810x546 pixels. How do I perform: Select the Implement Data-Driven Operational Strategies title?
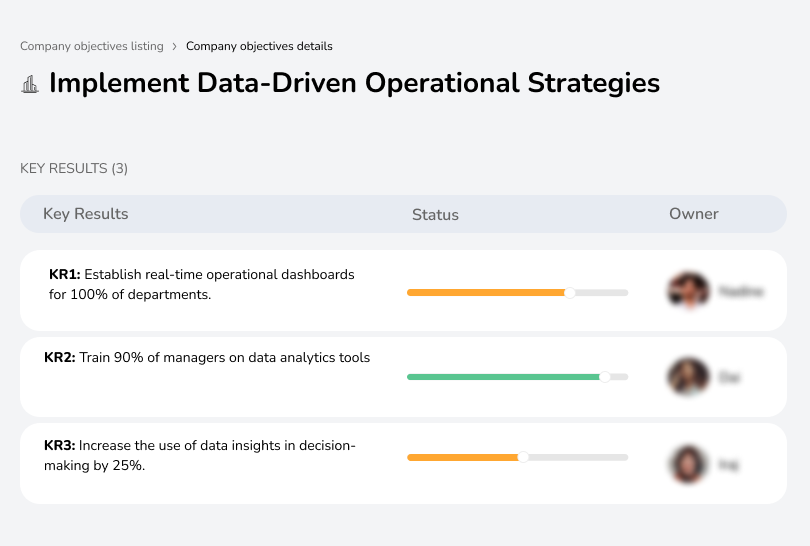(x=354, y=83)
